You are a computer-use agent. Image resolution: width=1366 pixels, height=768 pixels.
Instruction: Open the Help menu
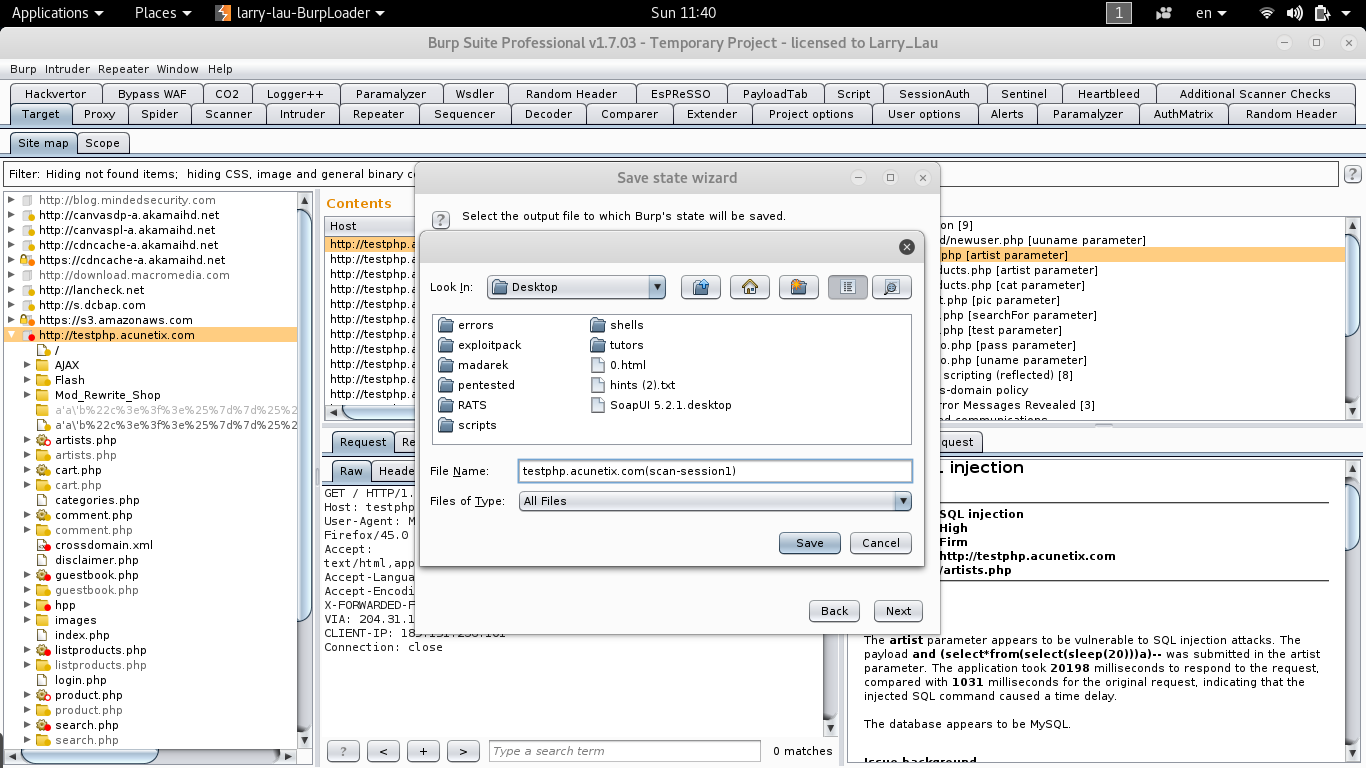click(220, 69)
